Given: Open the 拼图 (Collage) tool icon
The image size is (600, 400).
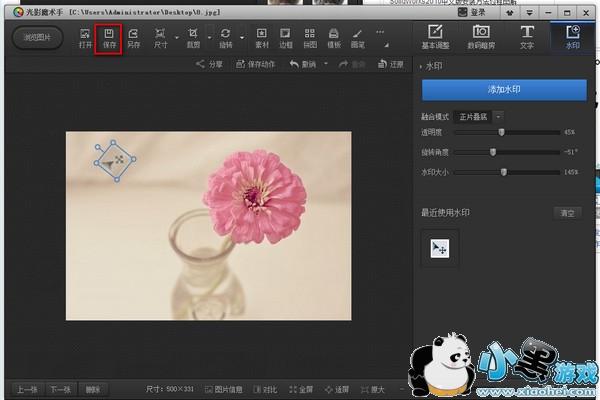Looking at the screenshot, I should pyautogui.click(x=310, y=37).
